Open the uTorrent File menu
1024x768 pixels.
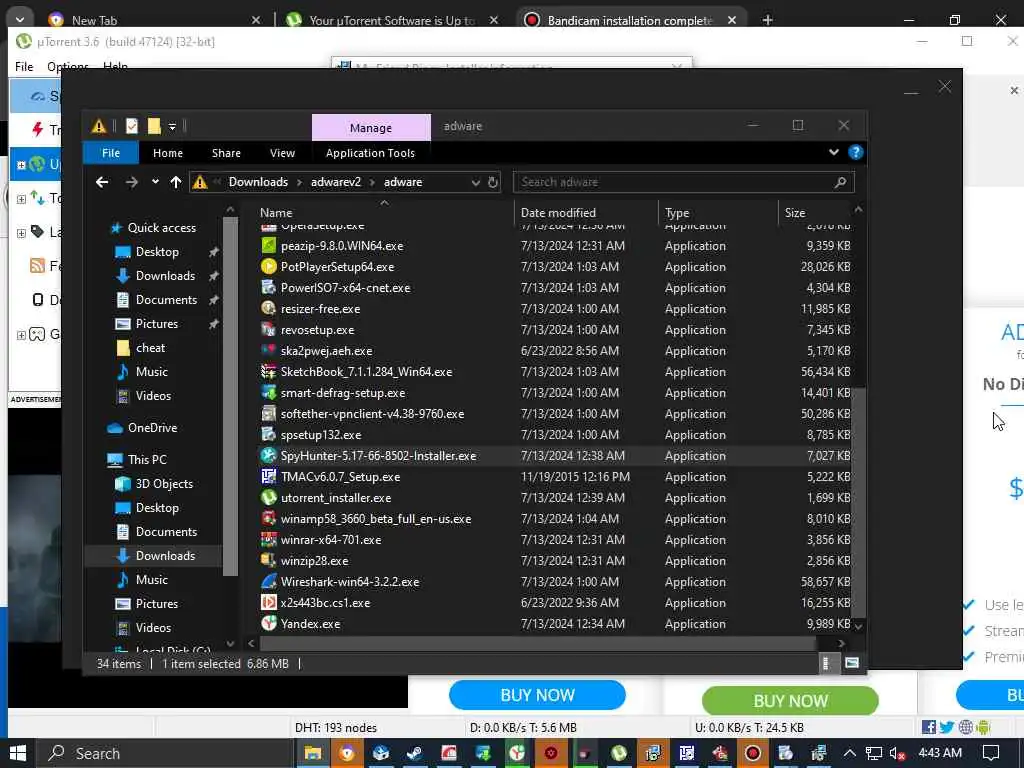pyautogui.click(x=24, y=67)
